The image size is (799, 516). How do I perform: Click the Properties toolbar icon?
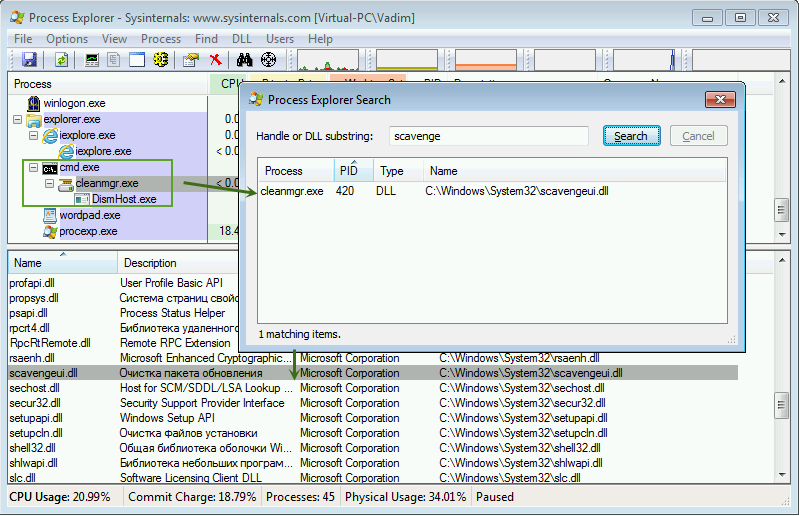pos(190,60)
